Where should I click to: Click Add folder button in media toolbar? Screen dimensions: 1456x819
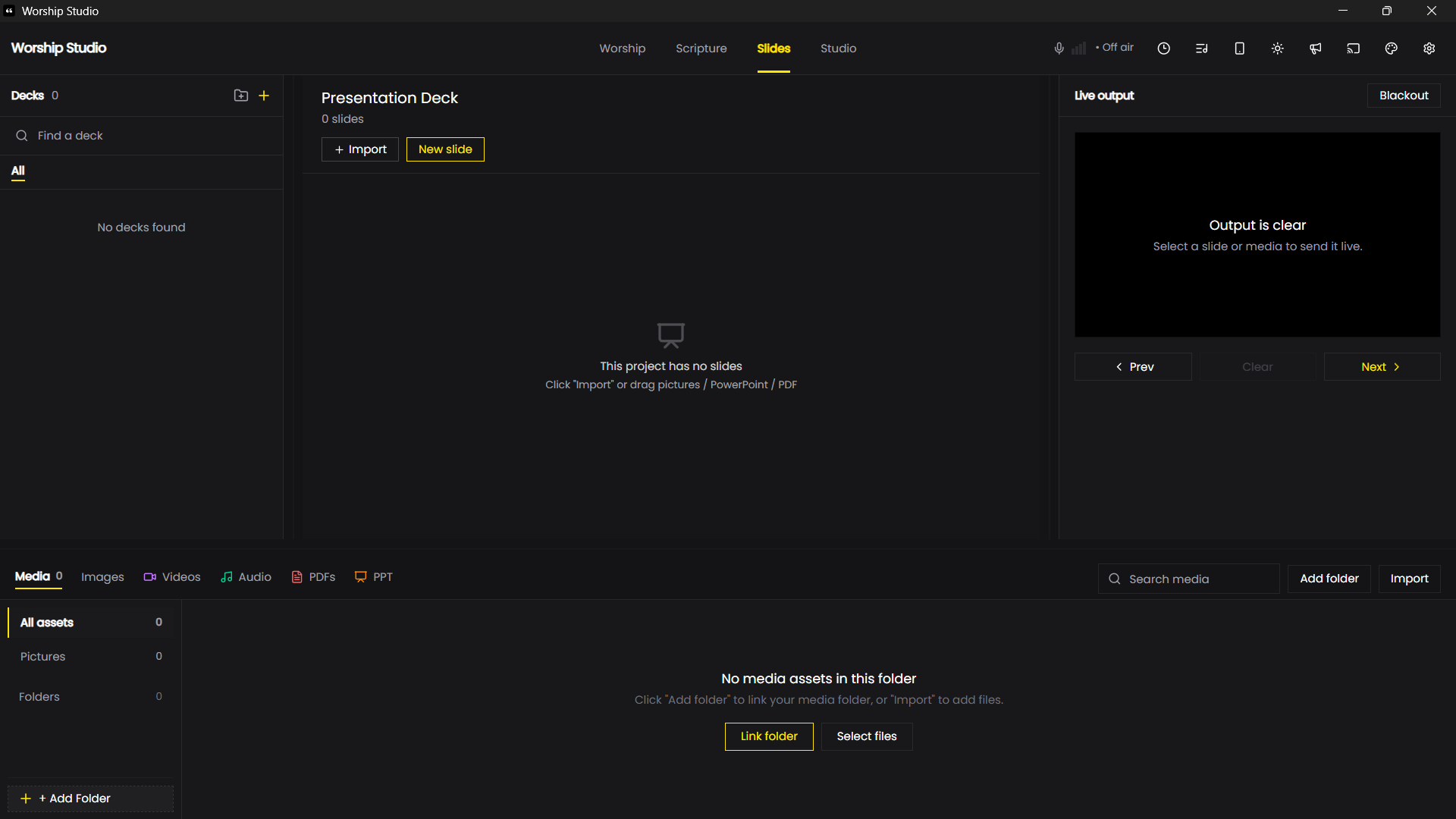pyautogui.click(x=1329, y=579)
